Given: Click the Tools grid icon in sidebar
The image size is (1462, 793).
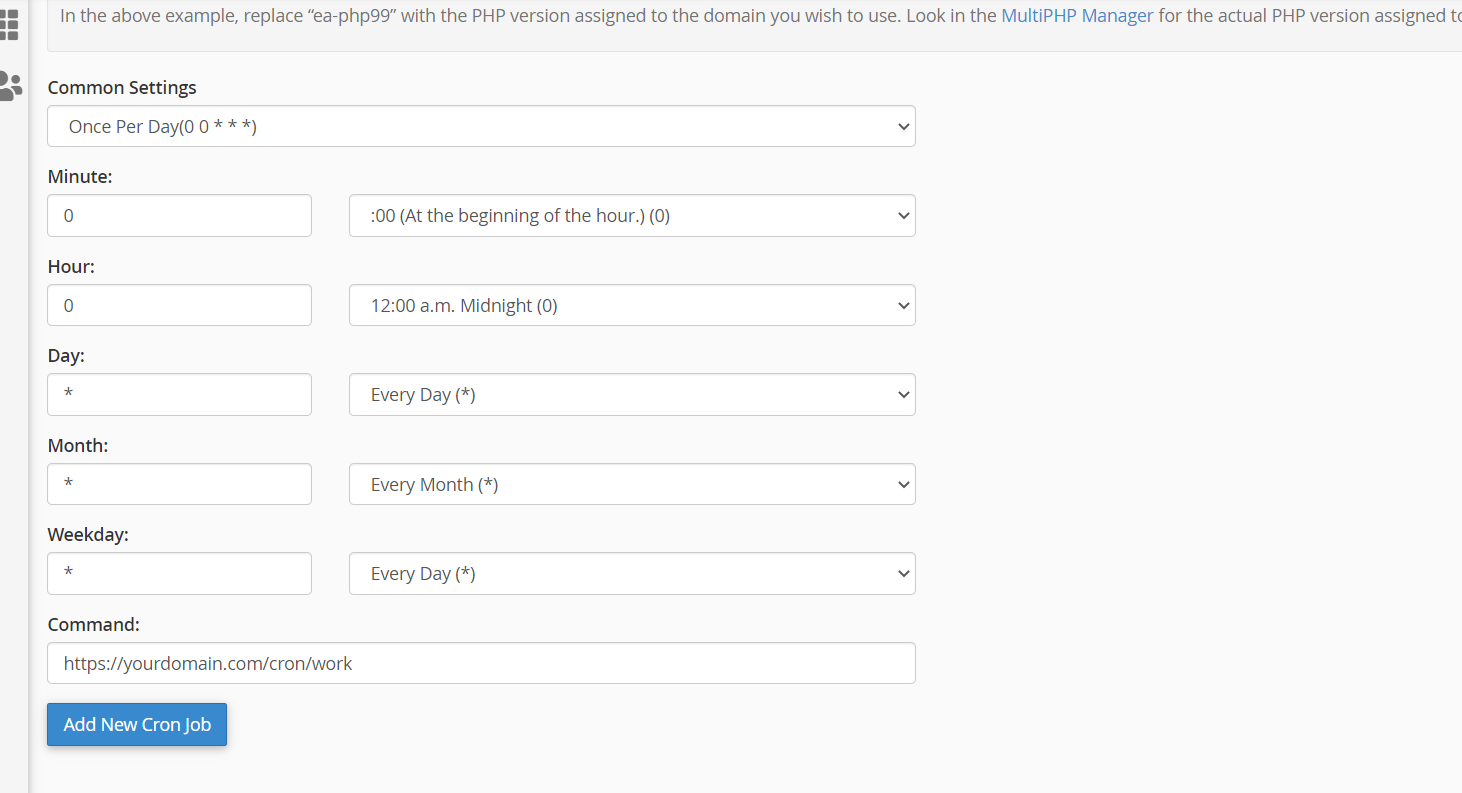Looking at the screenshot, I should [9, 24].
